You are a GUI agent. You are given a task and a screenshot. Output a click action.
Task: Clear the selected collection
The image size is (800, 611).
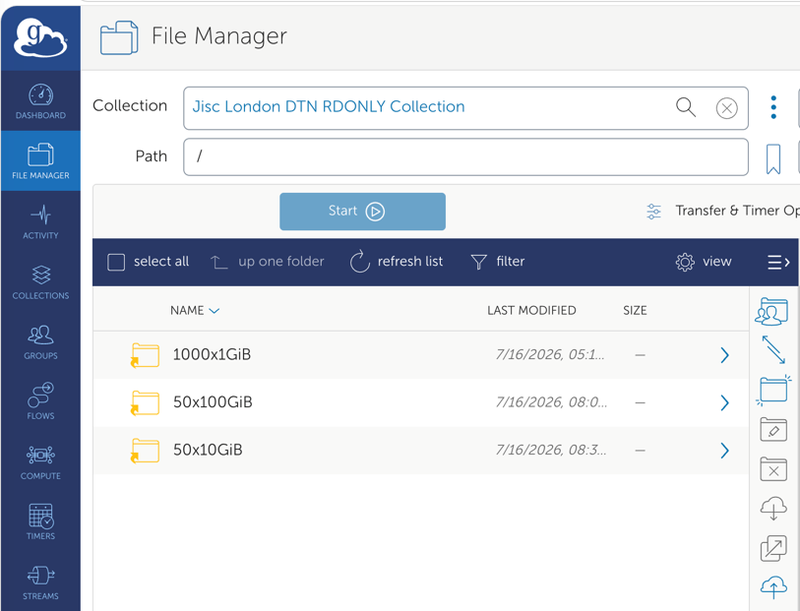(x=727, y=108)
